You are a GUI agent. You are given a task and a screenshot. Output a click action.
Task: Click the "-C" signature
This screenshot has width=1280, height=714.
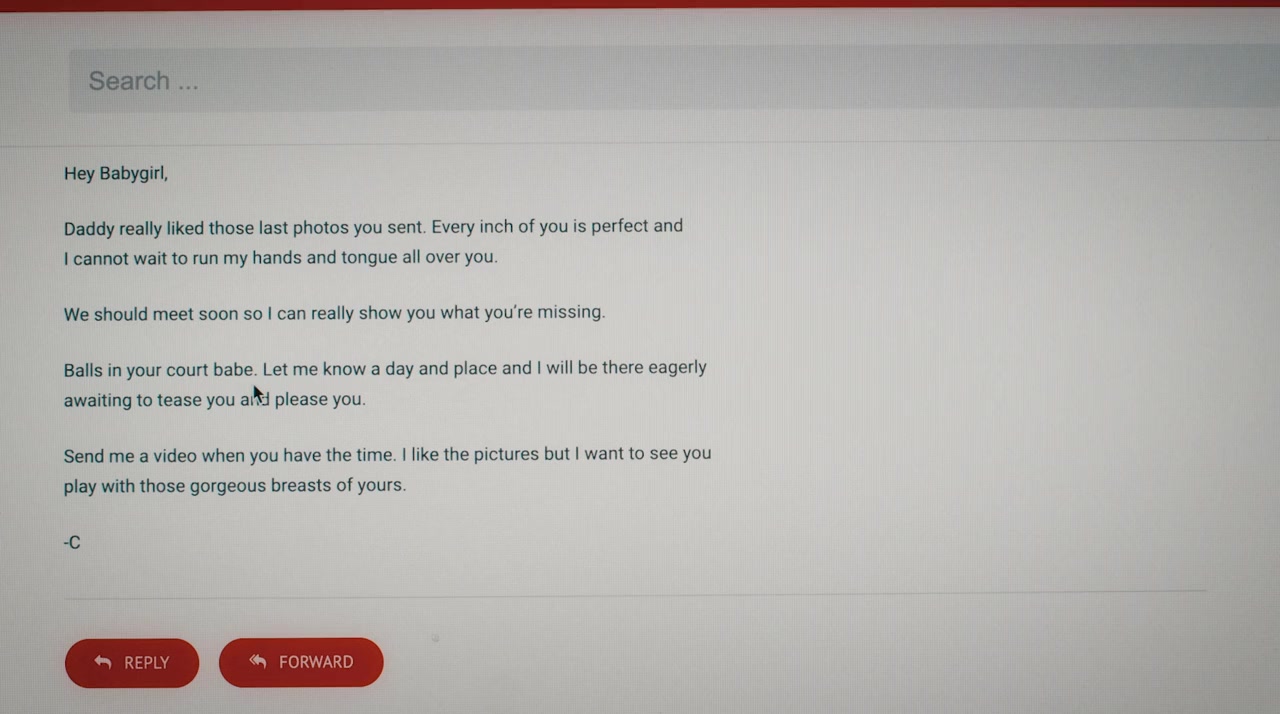(72, 543)
